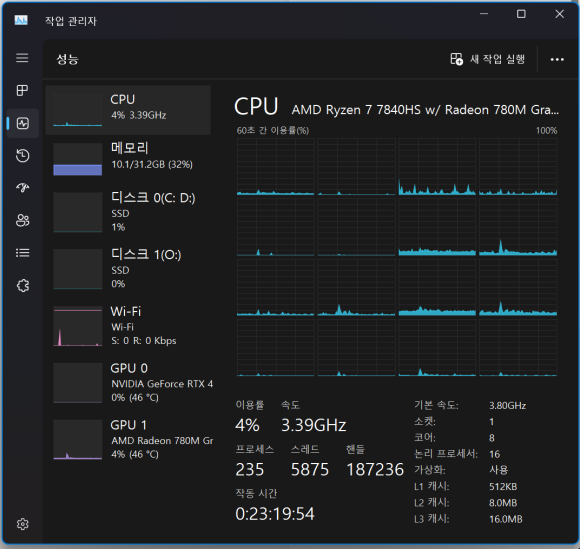Select 디스크 1(O:) item

click(x=128, y=269)
